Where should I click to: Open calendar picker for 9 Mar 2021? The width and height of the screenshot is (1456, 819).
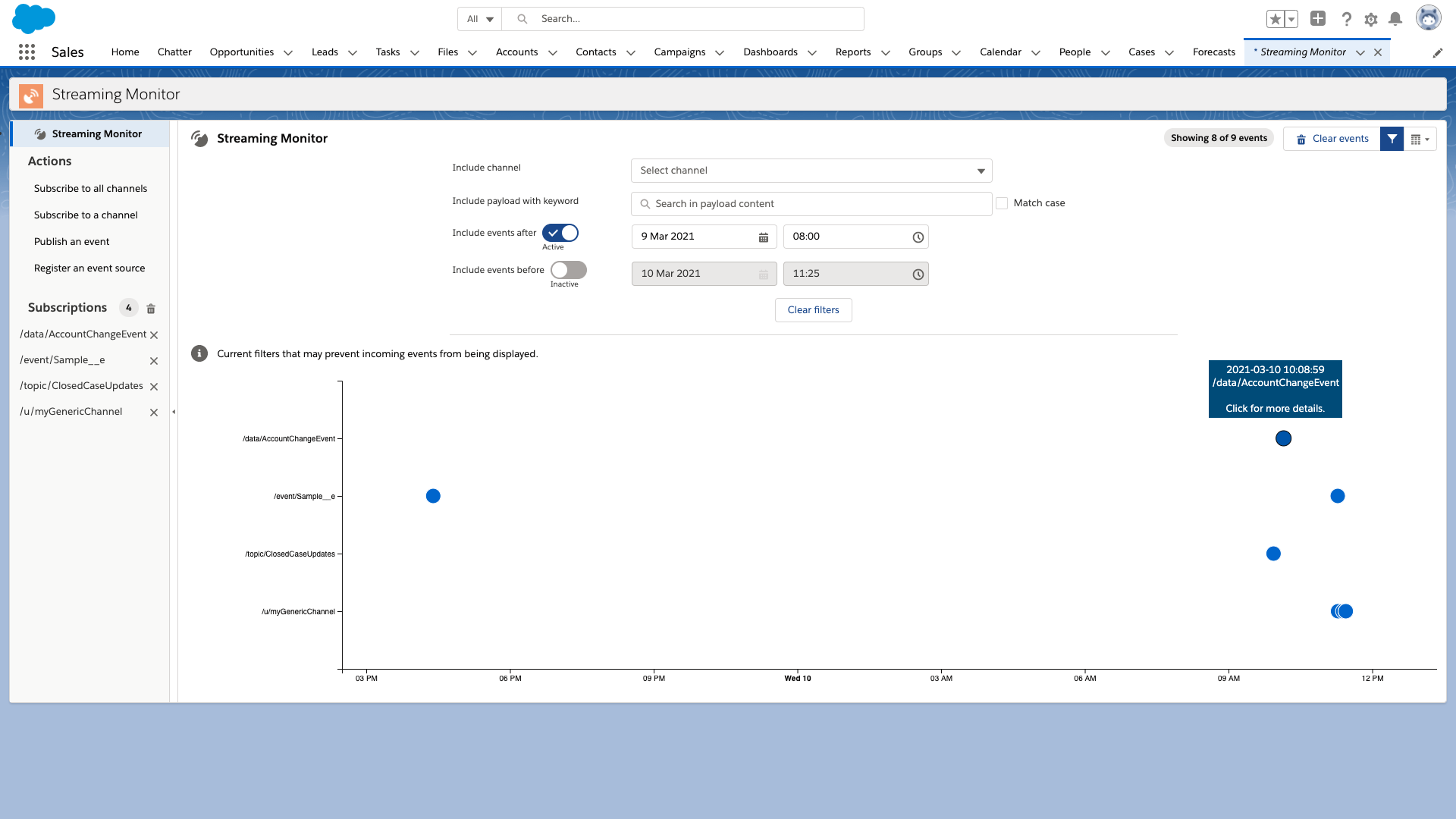[x=763, y=237]
